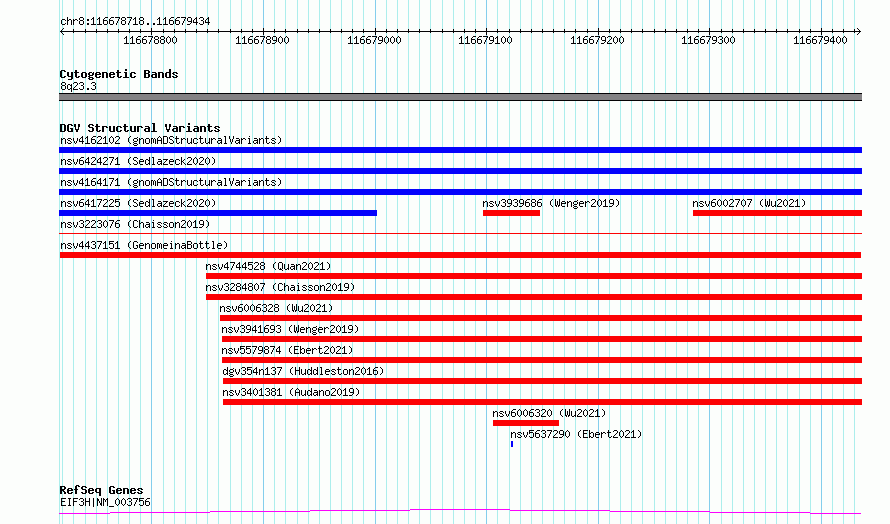Click the ruler's right arrow end
Viewport: 890px width, 524px height.
pyautogui.click(x=859, y=32)
